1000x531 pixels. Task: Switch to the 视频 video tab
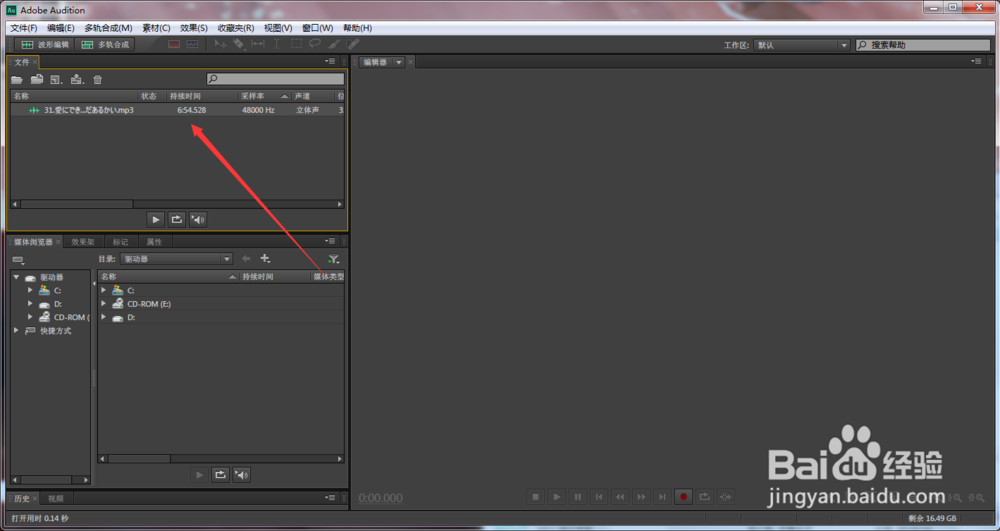tap(56, 498)
